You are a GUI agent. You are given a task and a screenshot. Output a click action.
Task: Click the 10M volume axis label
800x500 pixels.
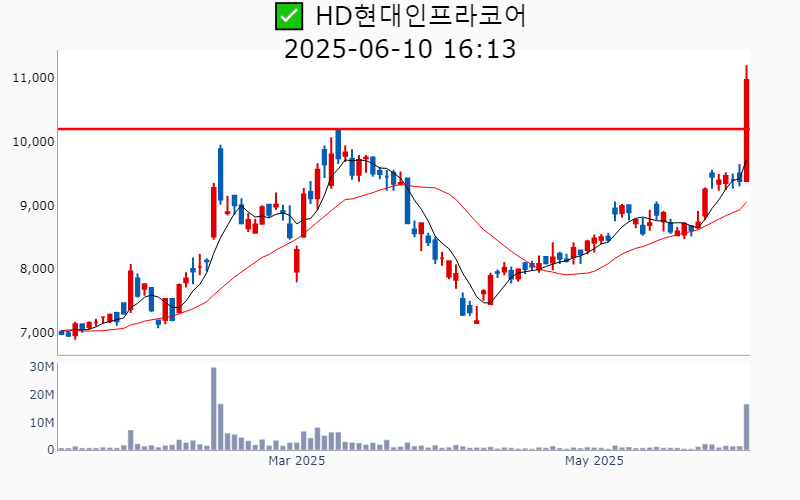[x=42, y=422]
